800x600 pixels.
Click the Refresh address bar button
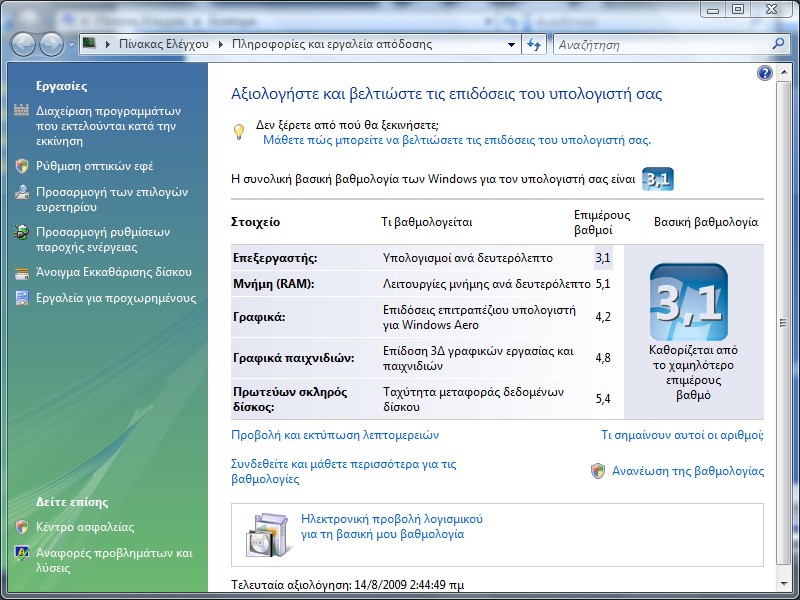click(534, 45)
